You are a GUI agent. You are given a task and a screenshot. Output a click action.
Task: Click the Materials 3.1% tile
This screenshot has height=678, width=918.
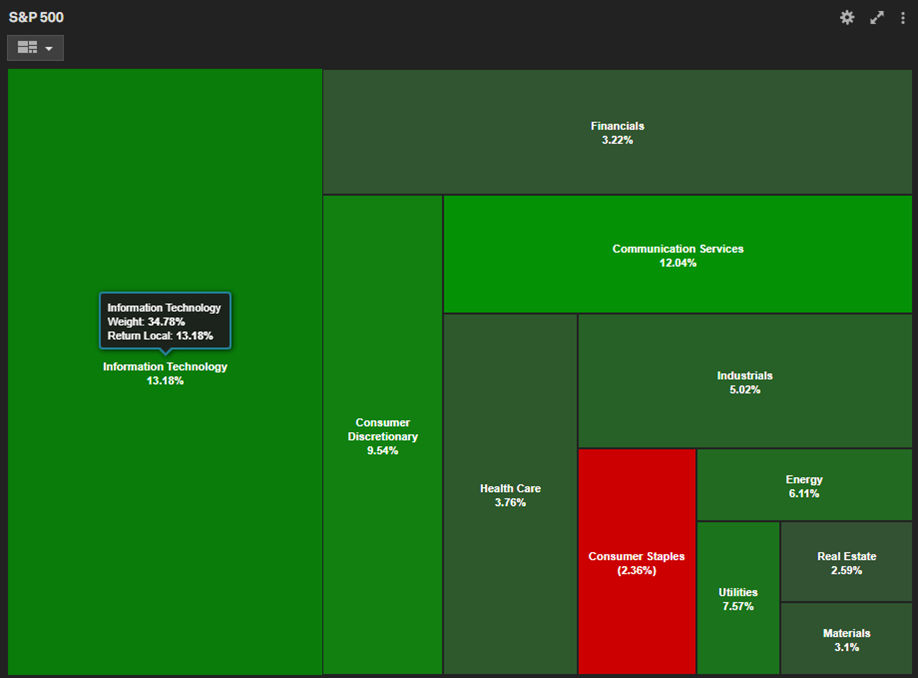tap(846, 639)
